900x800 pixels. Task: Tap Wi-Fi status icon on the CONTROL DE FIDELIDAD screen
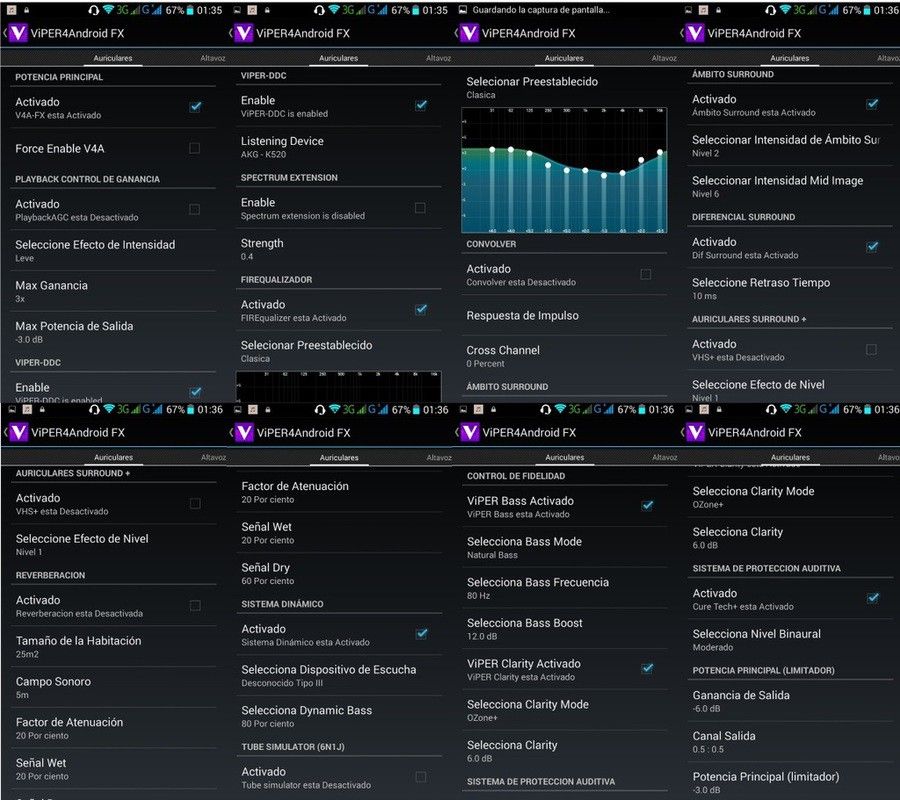pos(560,409)
